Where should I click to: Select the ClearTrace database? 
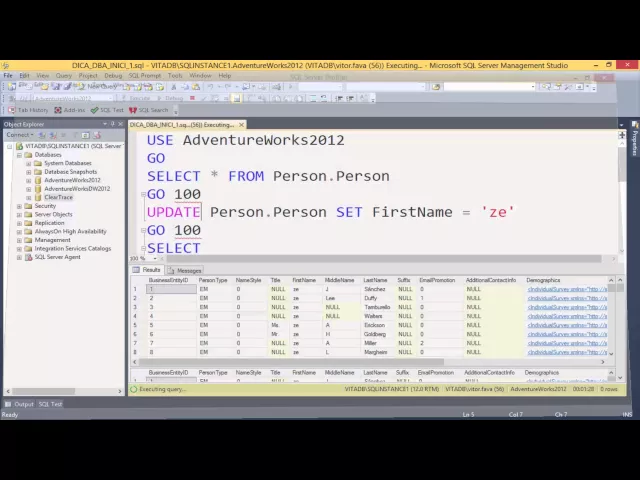pos(58,197)
